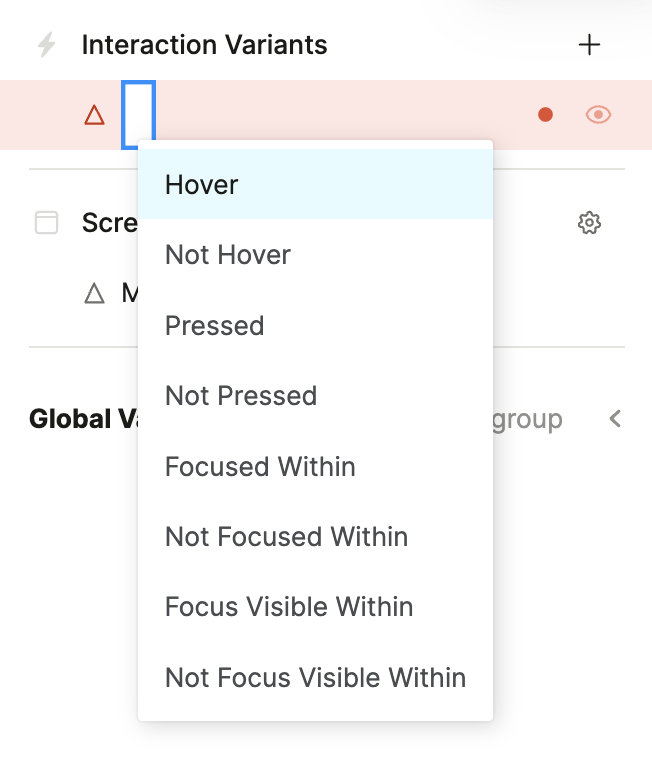Viewport: 652px width, 758px height.
Task: Select Not Focus Visible Within
Action: pyautogui.click(x=315, y=678)
